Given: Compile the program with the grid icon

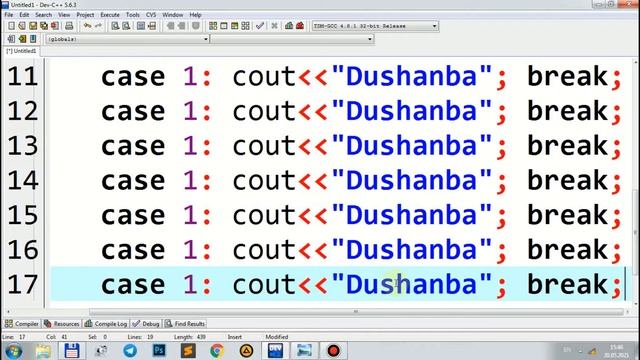Looking at the screenshot, I should point(213,26).
